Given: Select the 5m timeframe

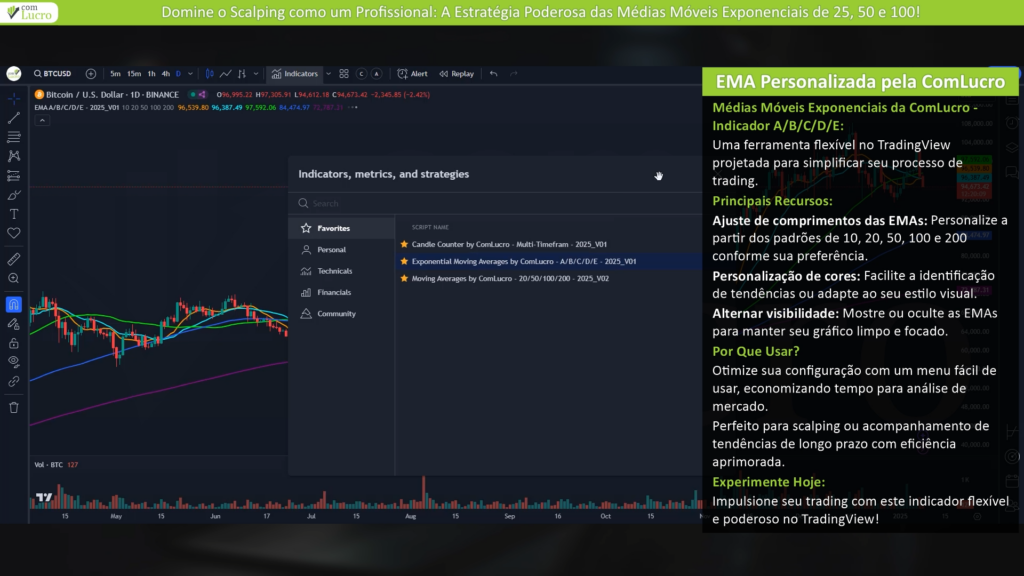Looking at the screenshot, I should (x=115, y=74).
